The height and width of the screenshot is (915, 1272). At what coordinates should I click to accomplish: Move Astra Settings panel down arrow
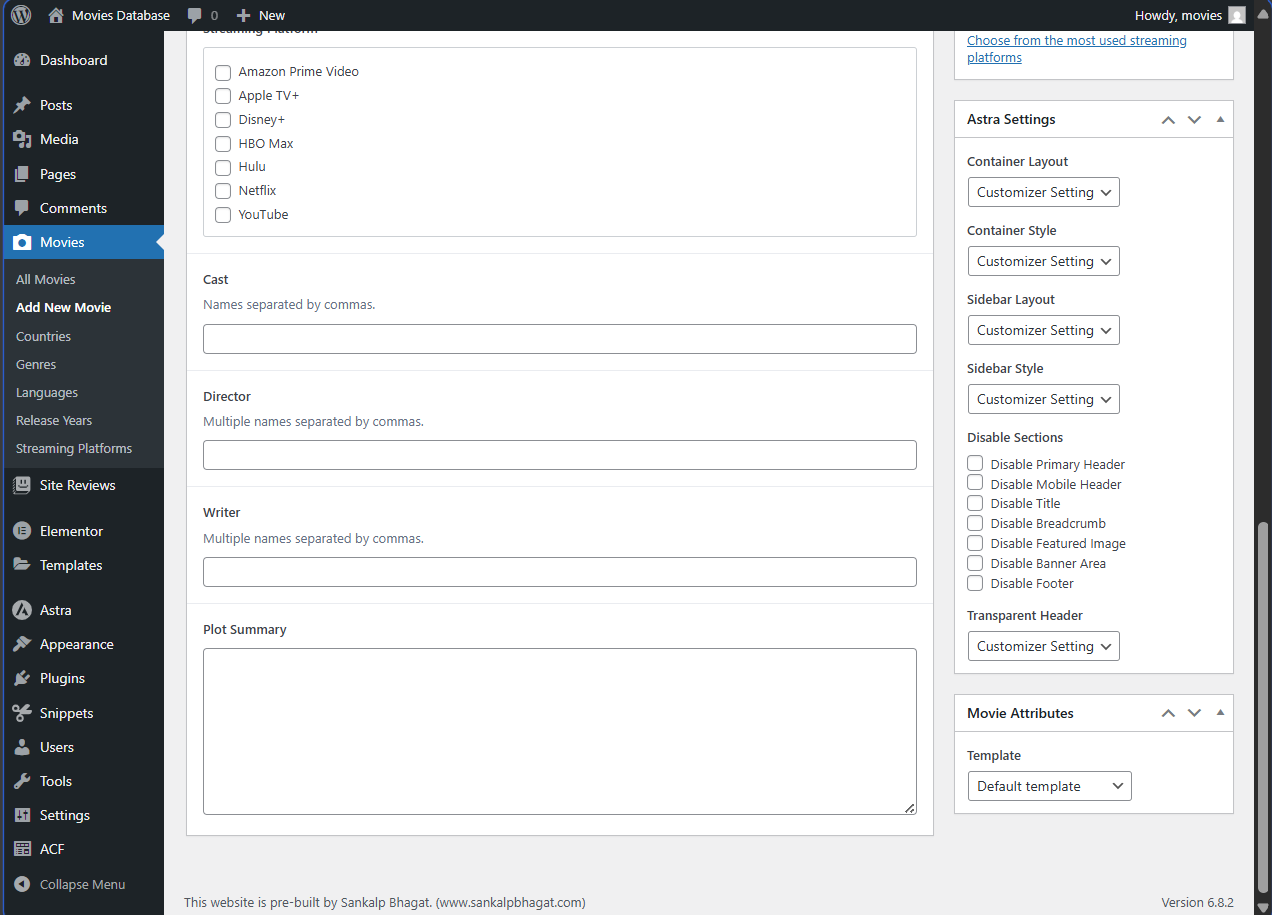click(x=1194, y=119)
